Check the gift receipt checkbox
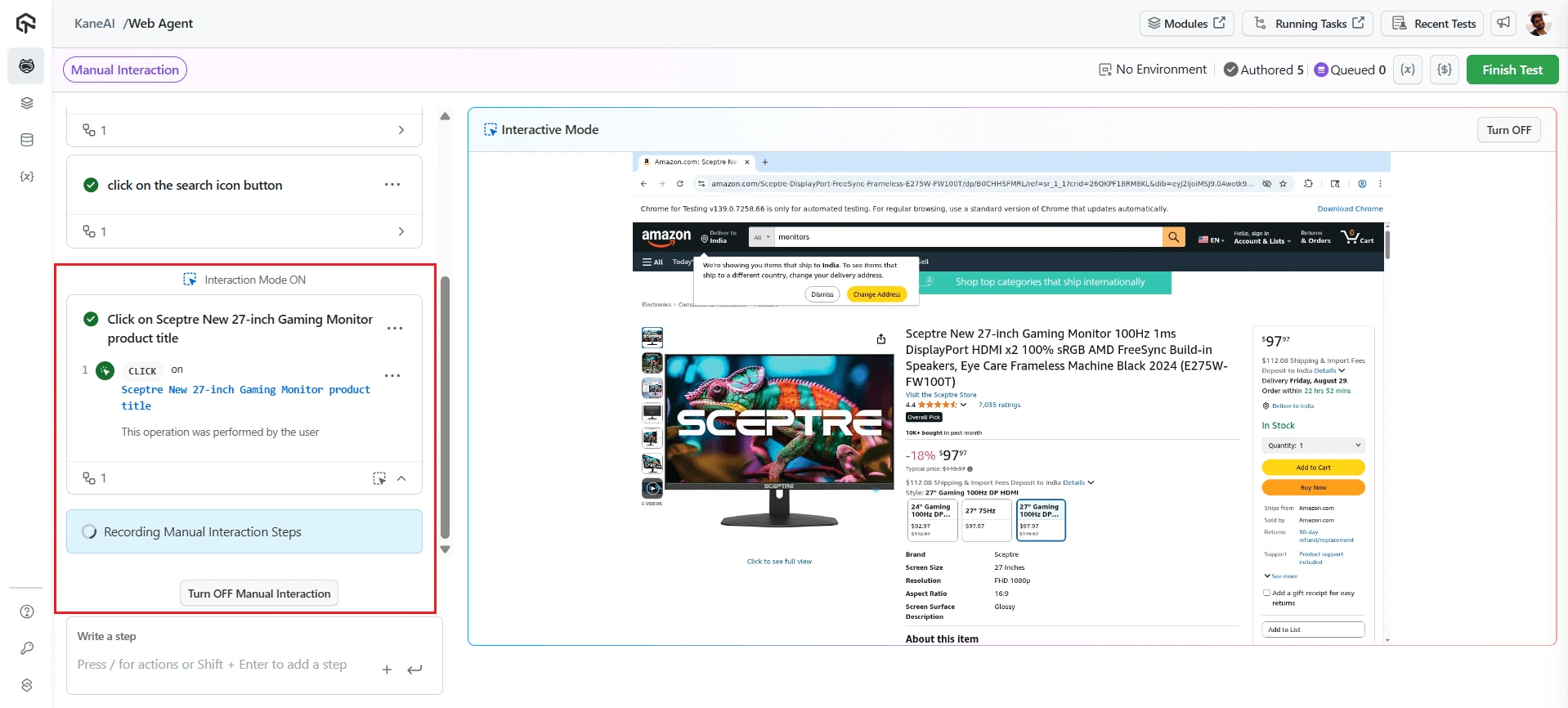The width and height of the screenshot is (1568, 708). (x=1266, y=594)
